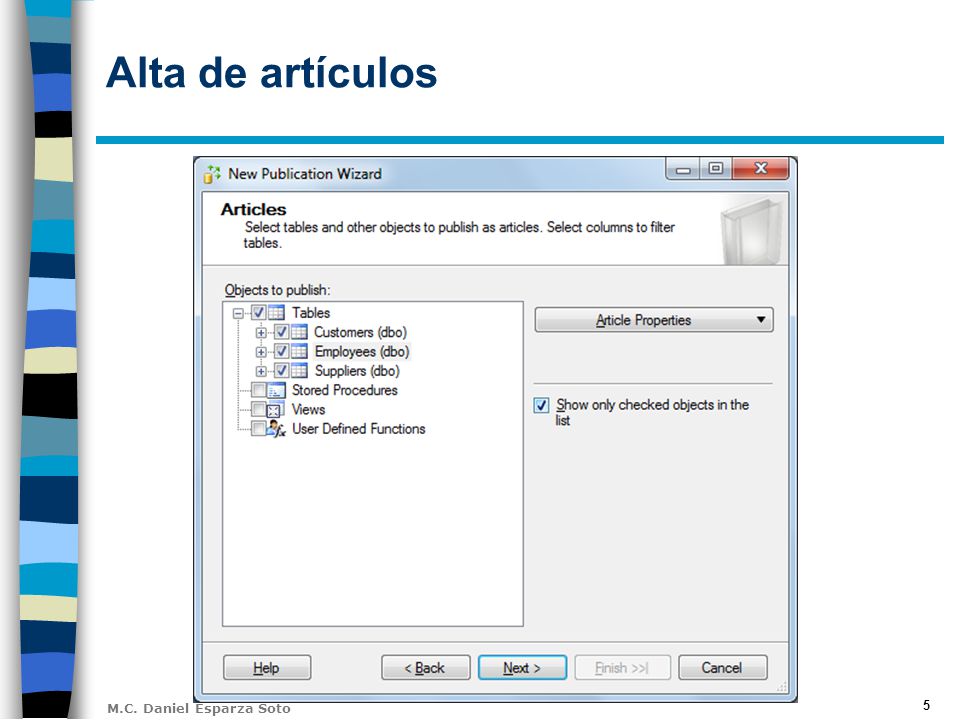
Task: Click the Stored Procedures icon
Action: (x=276, y=390)
